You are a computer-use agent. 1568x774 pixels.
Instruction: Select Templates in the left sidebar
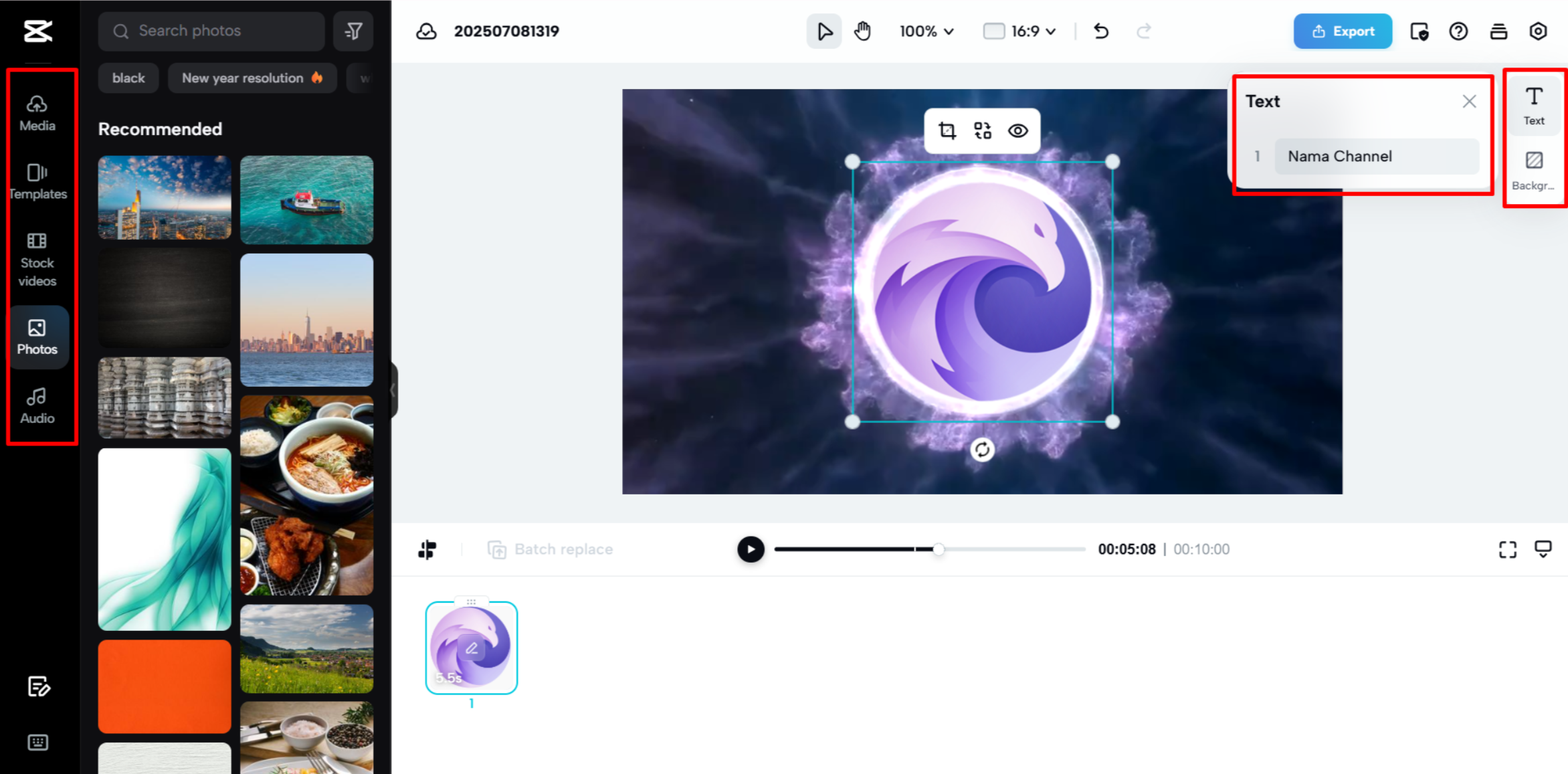tap(37, 181)
